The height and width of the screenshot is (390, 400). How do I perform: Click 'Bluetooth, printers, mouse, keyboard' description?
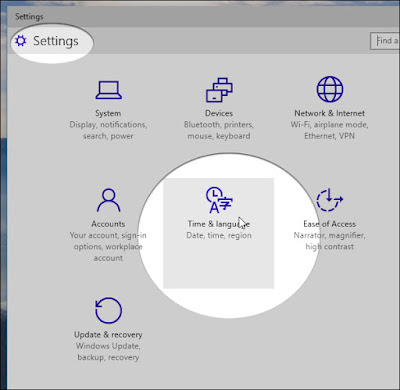click(219, 130)
